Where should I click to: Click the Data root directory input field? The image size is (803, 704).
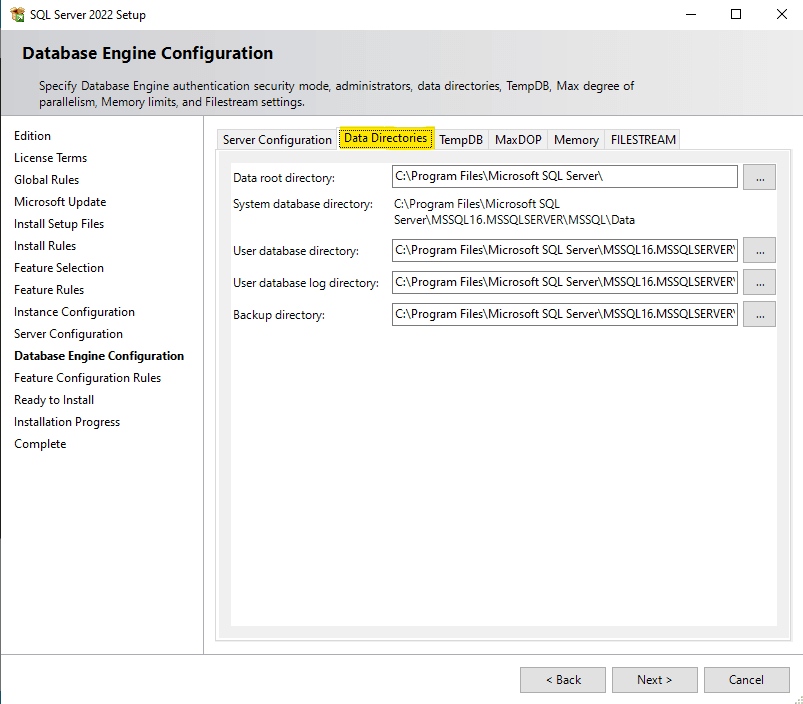565,177
